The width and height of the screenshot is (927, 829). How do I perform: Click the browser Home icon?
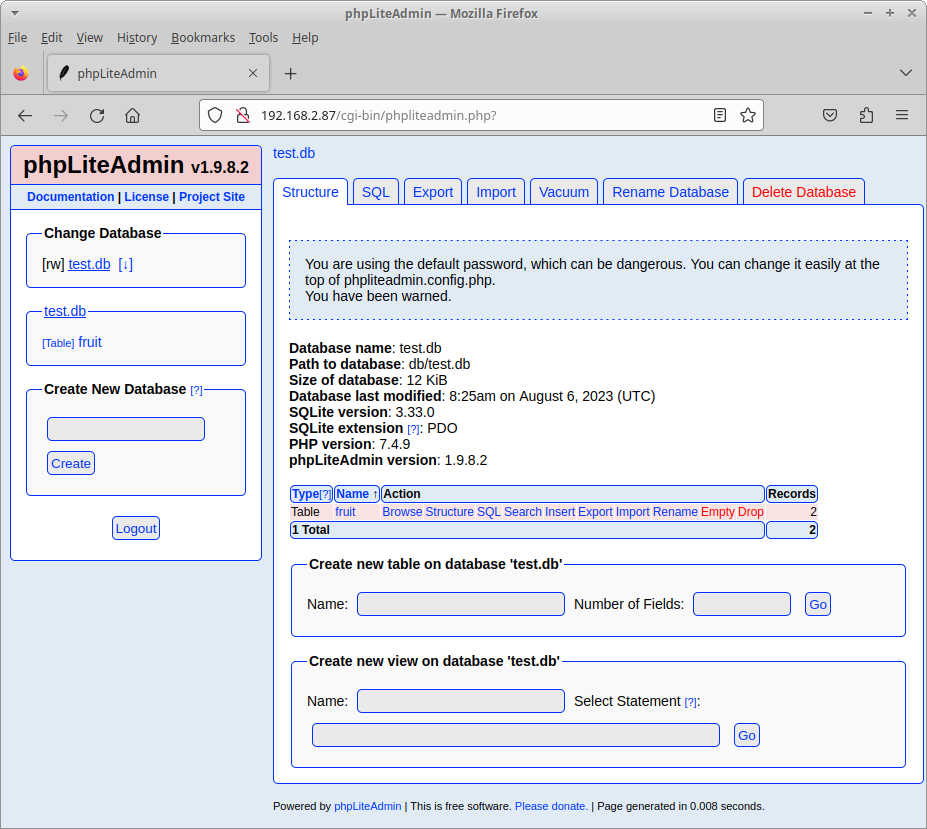pyautogui.click(x=132, y=115)
